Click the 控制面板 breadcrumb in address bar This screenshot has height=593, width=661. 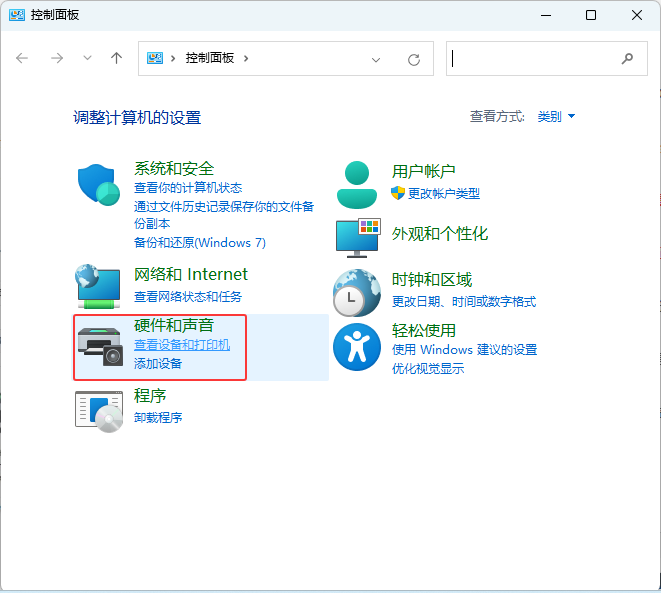tap(210, 58)
